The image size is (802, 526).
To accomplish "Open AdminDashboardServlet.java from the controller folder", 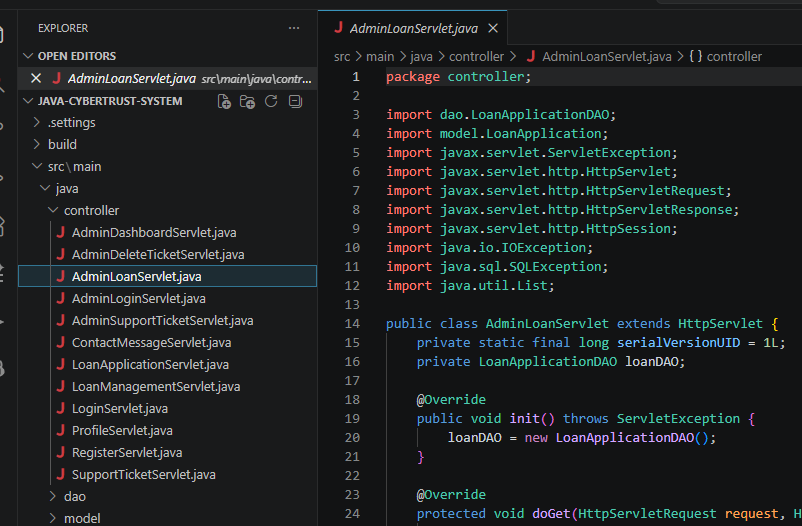I will [x=153, y=232].
